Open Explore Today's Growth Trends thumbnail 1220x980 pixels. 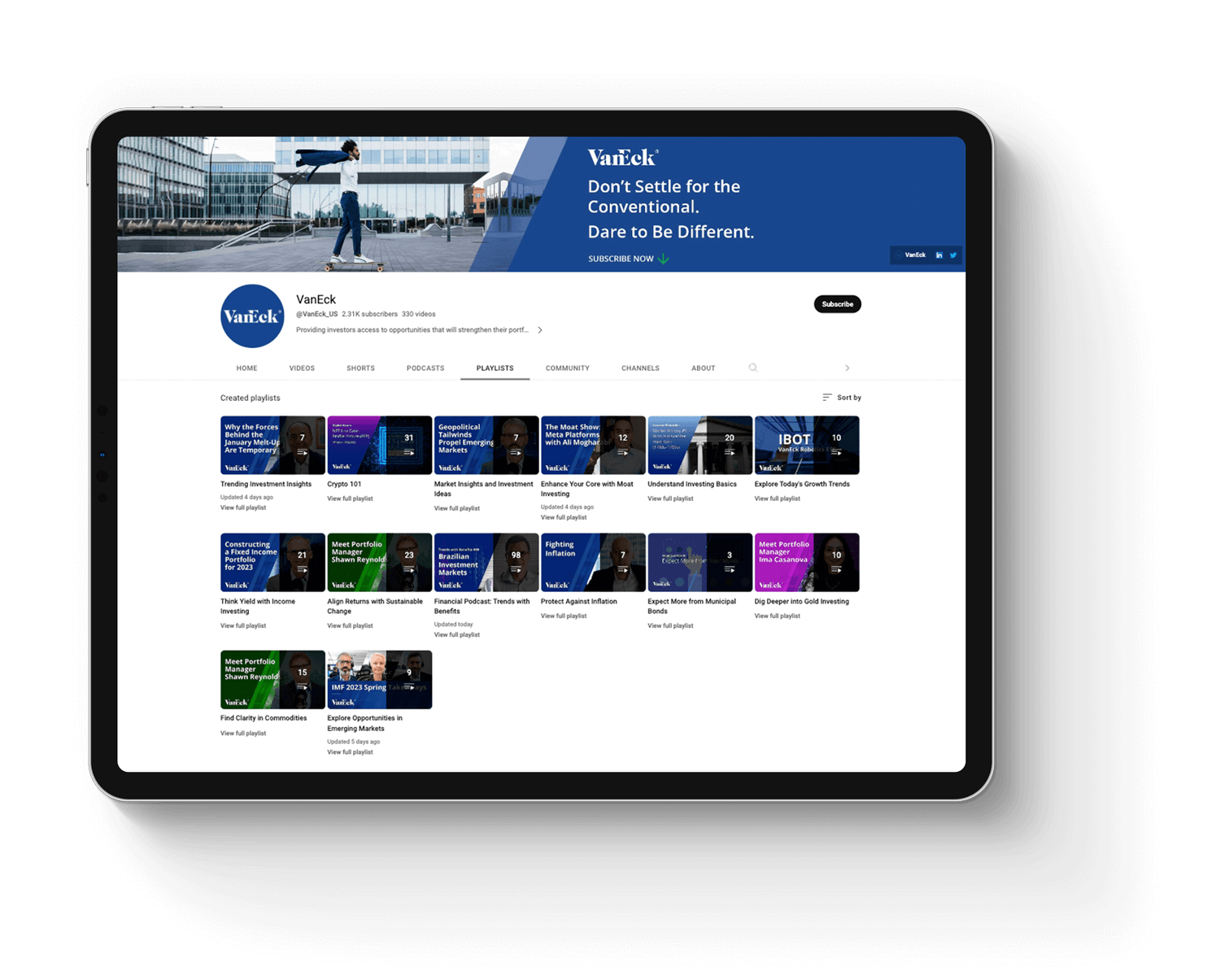tap(807, 445)
